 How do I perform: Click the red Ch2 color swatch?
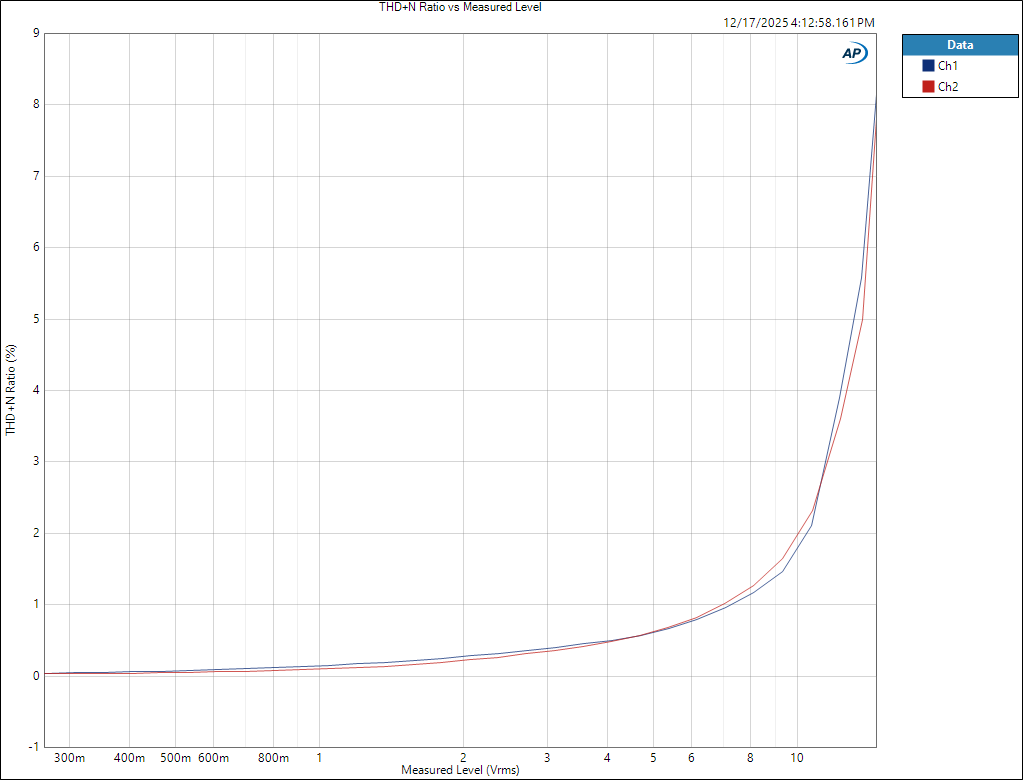tap(928, 87)
